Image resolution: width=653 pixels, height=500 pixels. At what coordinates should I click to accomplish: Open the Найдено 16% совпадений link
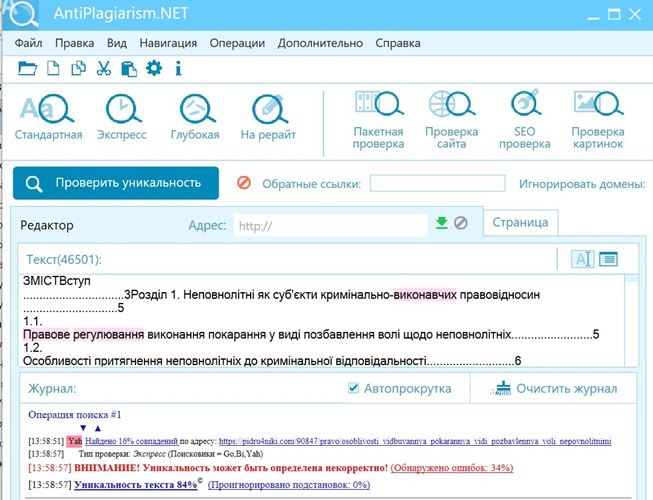point(132,441)
